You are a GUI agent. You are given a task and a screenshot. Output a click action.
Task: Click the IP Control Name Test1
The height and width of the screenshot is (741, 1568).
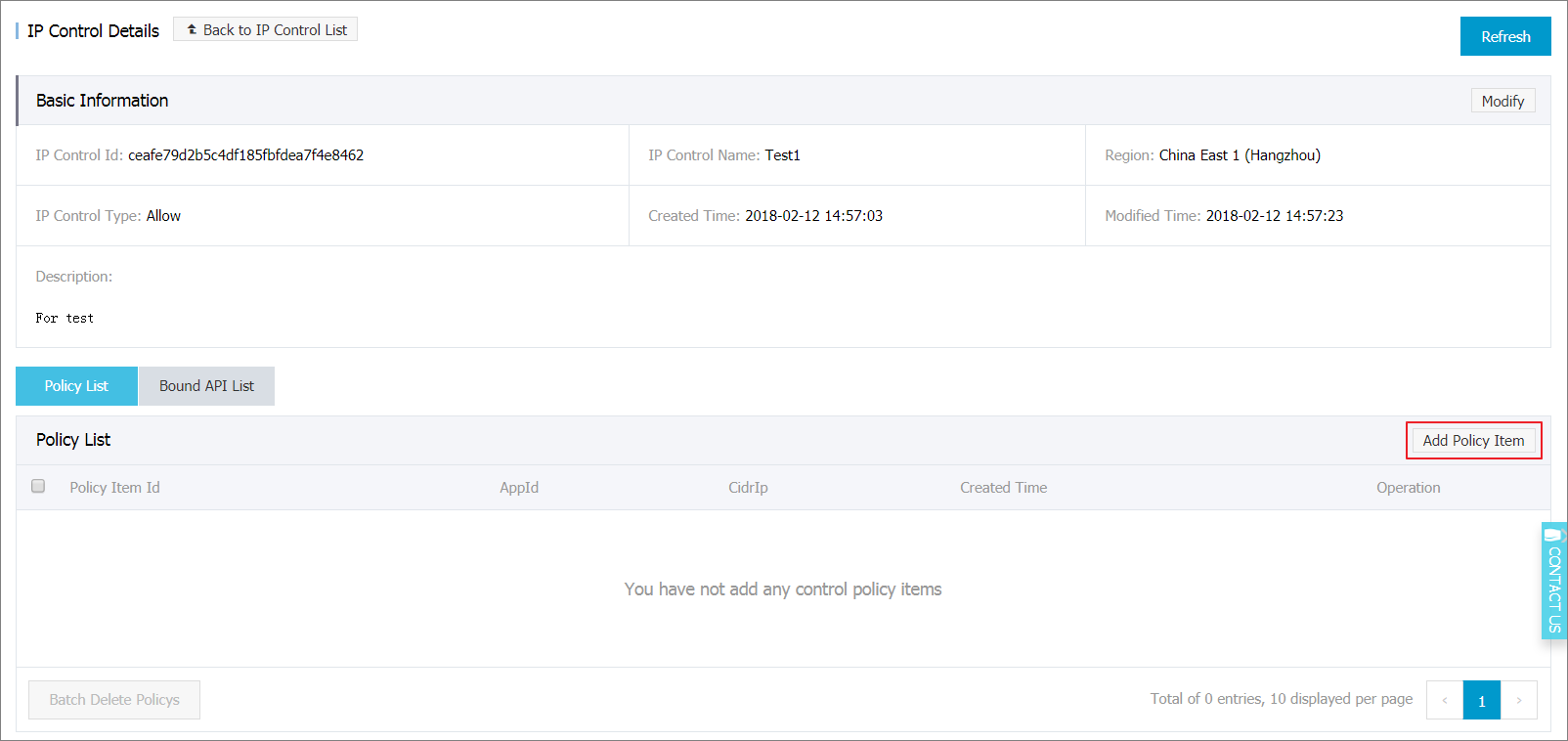[782, 155]
